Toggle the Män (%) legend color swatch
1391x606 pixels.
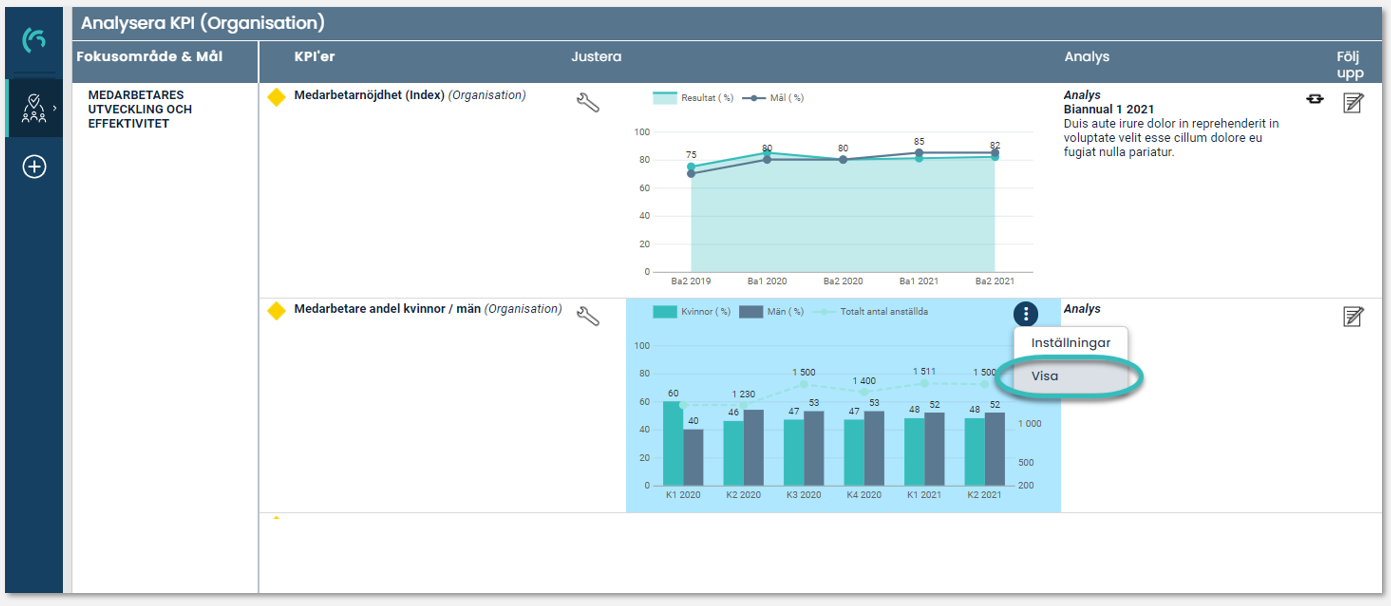tap(751, 312)
